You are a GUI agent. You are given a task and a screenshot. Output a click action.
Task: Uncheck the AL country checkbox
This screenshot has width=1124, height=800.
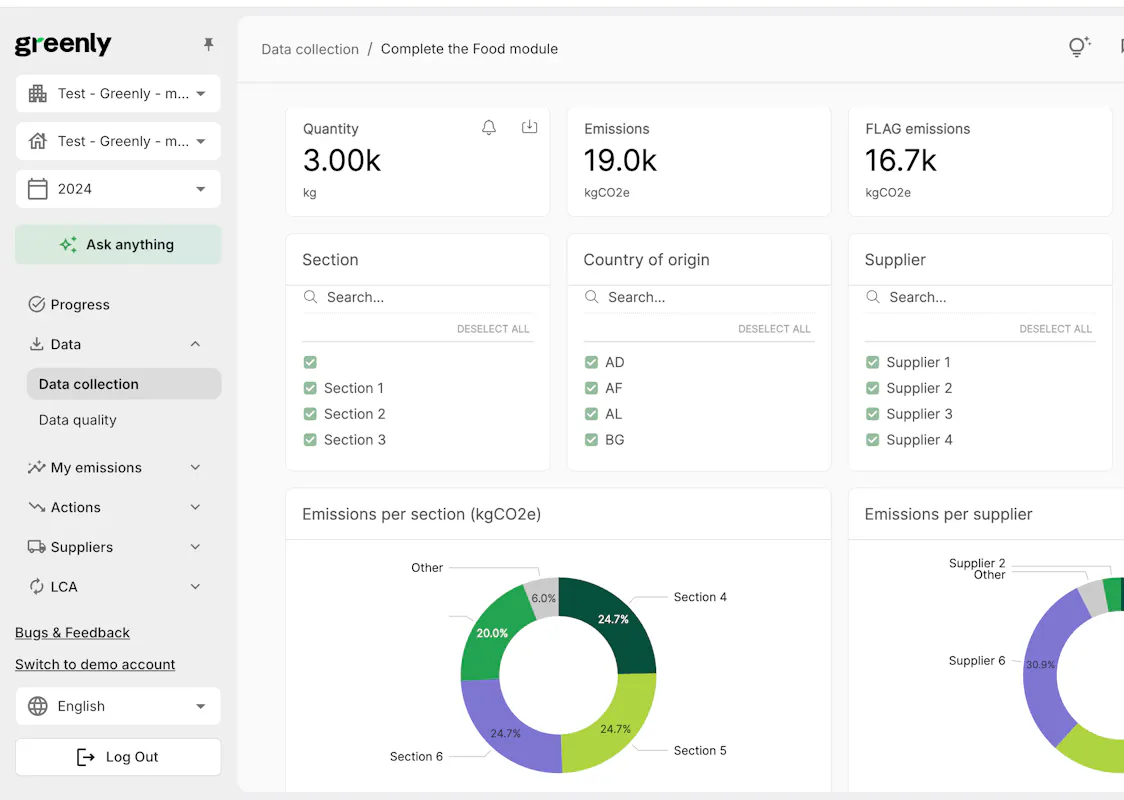[591, 414]
